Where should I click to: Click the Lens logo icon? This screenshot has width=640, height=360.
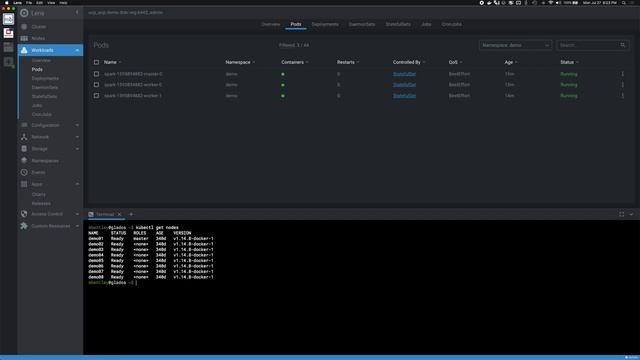tap(24, 13)
